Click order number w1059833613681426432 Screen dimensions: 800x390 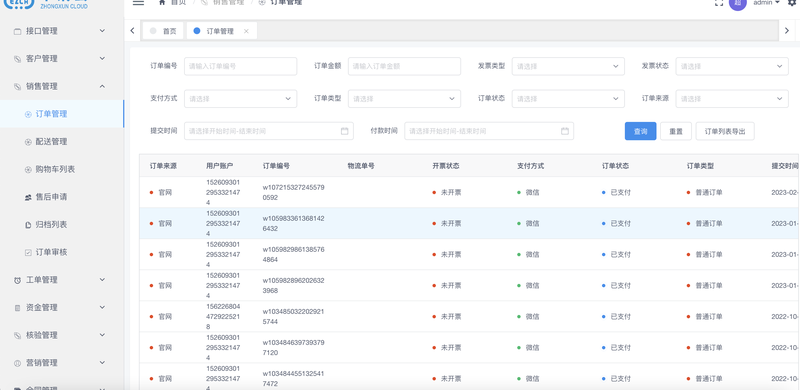point(293,224)
